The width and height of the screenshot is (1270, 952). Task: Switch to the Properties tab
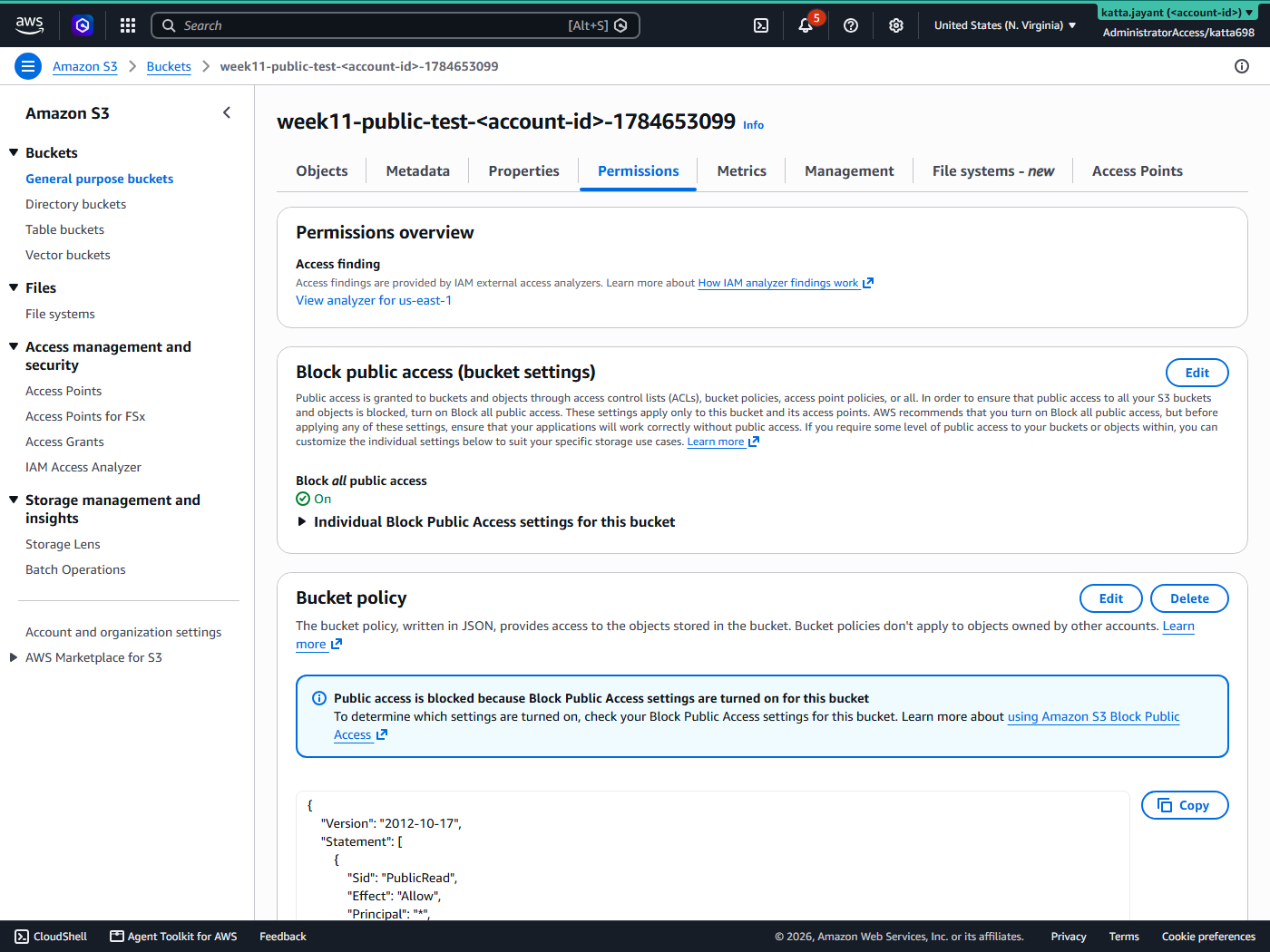[524, 170]
